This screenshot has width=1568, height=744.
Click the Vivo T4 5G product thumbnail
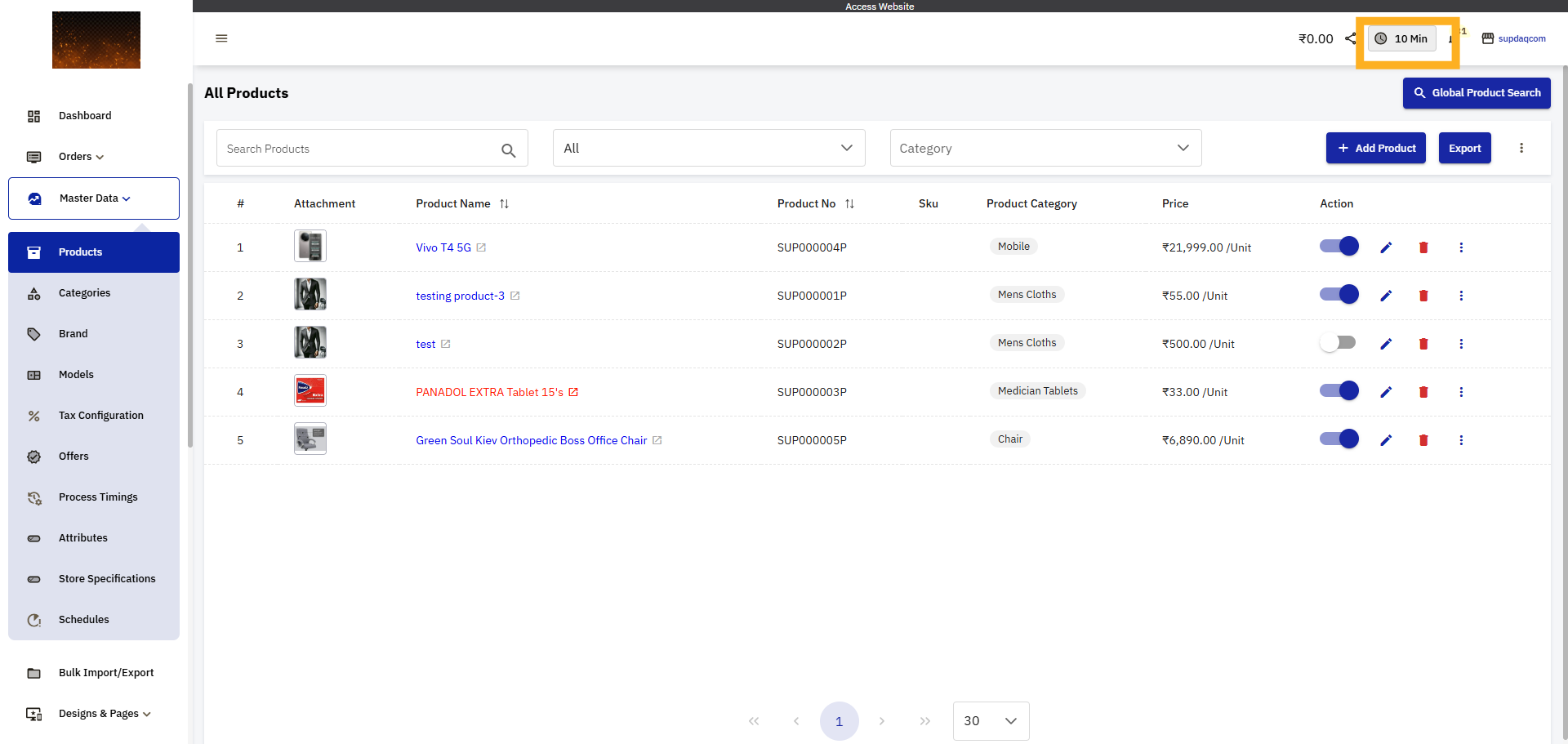pos(310,247)
